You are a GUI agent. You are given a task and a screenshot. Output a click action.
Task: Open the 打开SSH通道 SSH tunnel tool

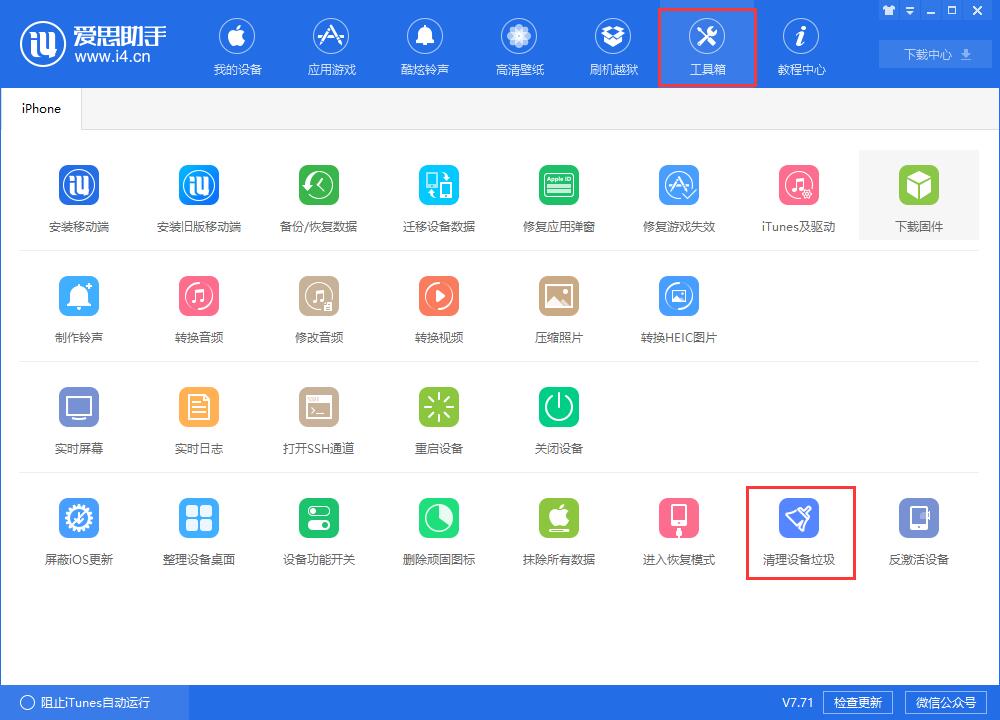click(x=318, y=417)
